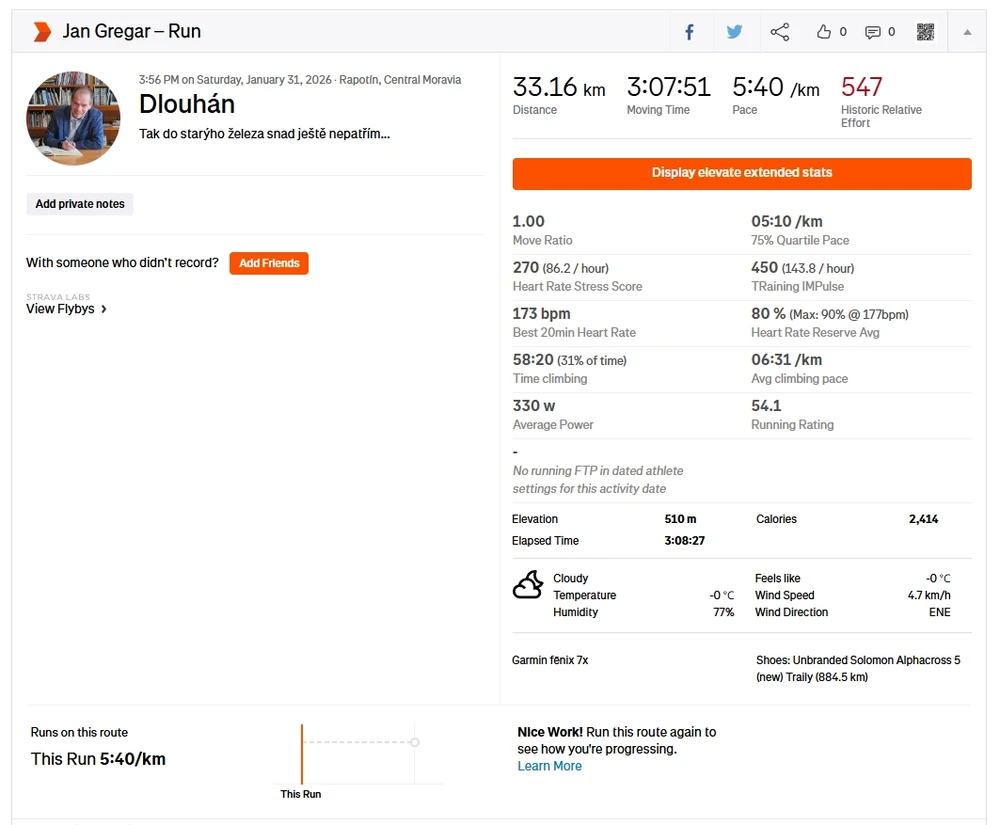Give kudos with thumbs-up icon
This screenshot has width=1000, height=825.
824,32
